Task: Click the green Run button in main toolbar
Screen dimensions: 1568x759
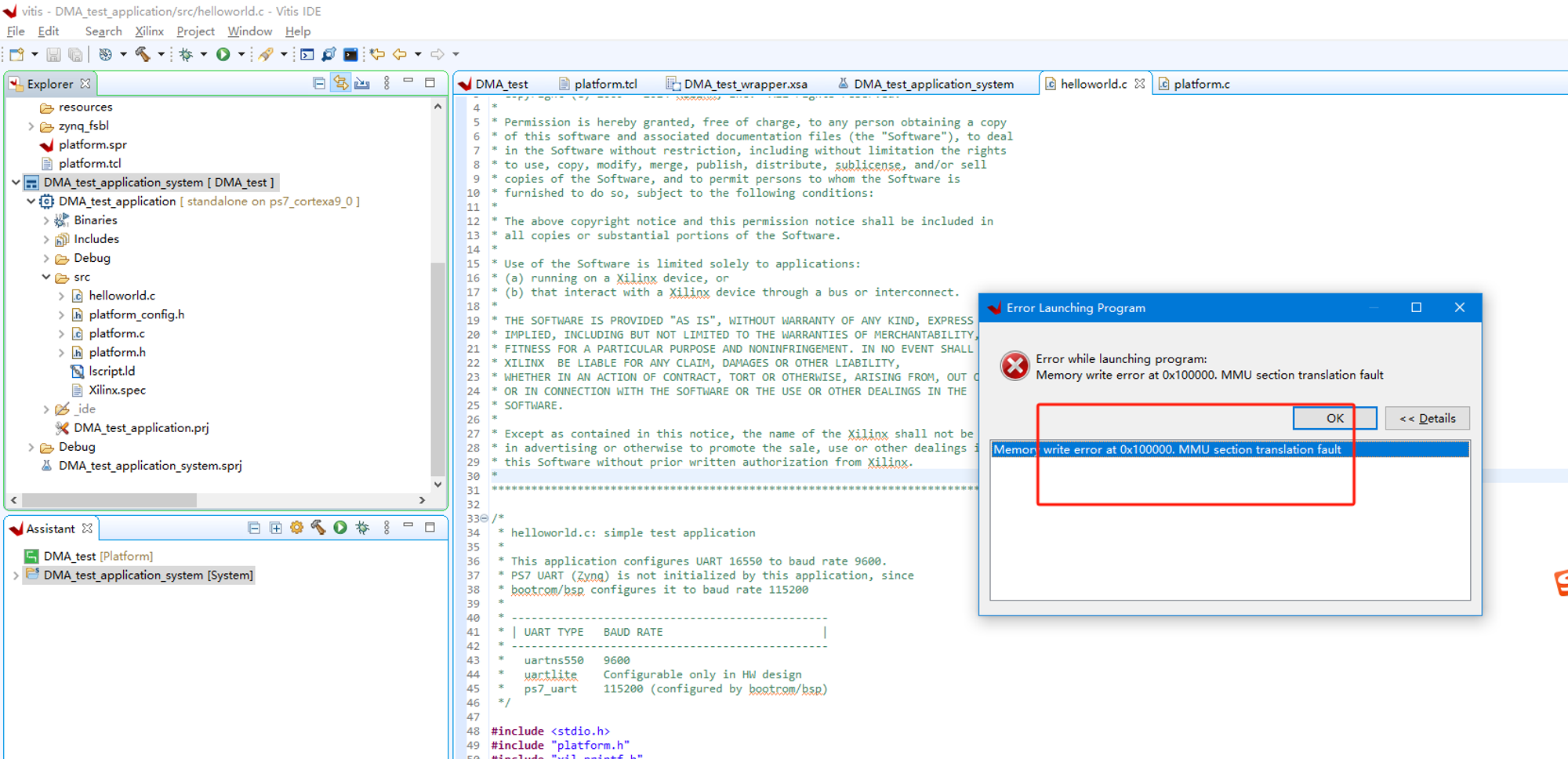Action: pos(223,54)
